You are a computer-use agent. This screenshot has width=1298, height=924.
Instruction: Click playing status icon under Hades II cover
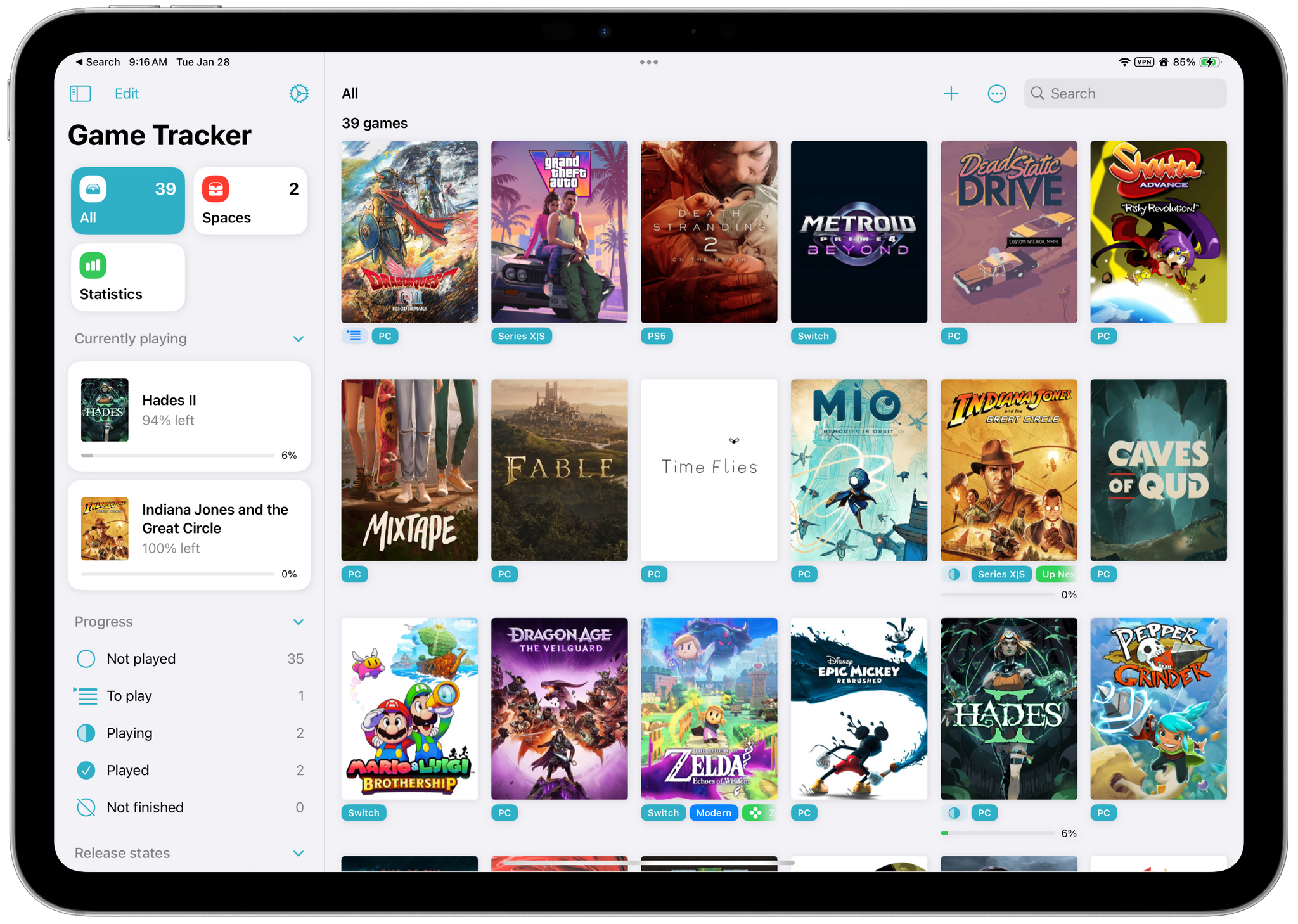click(954, 813)
